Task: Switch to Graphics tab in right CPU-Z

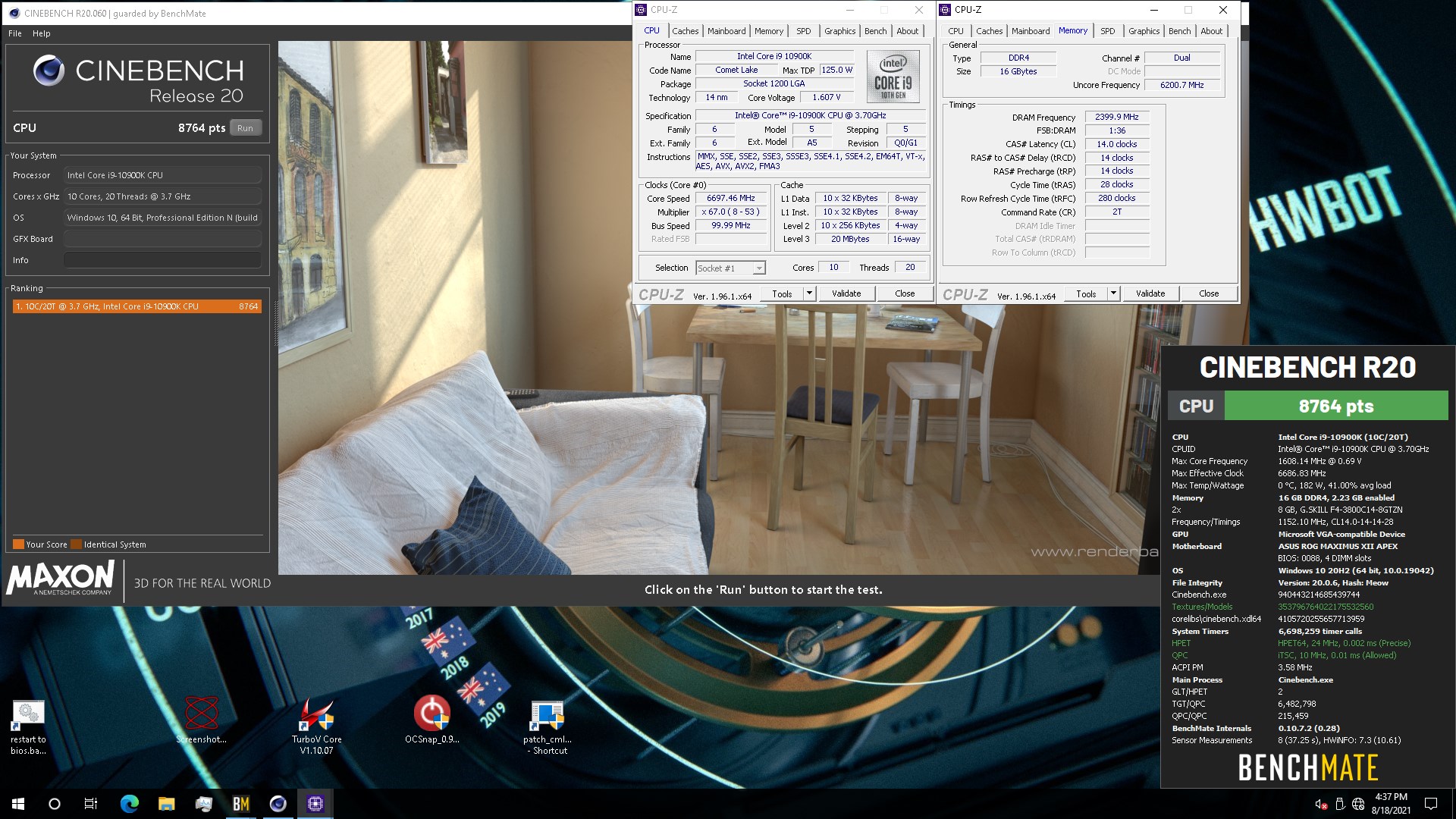Action: tap(1144, 31)
